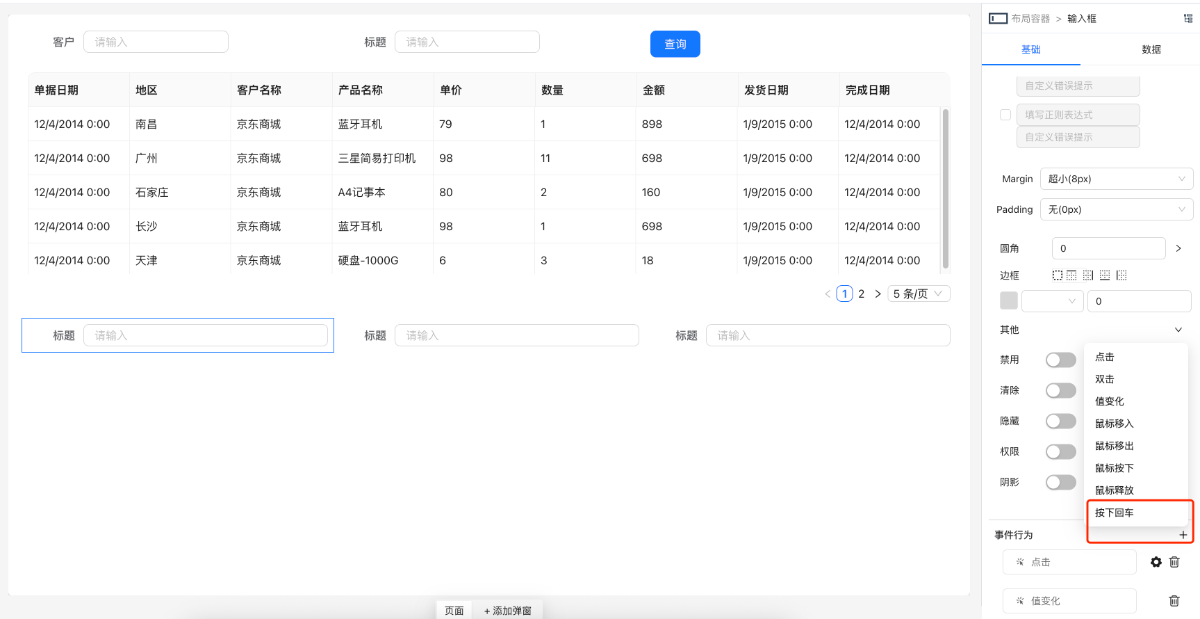1200x619 pixels.
Task: Select the full border style icon
Action: tap(1057, 275)
